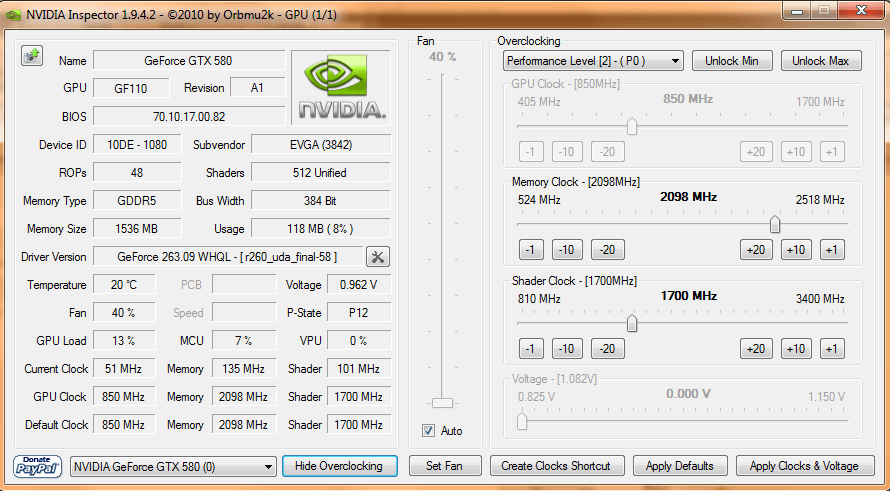
Task: Click the Current Clock value 51 MHz
Action: pos(124,369)
